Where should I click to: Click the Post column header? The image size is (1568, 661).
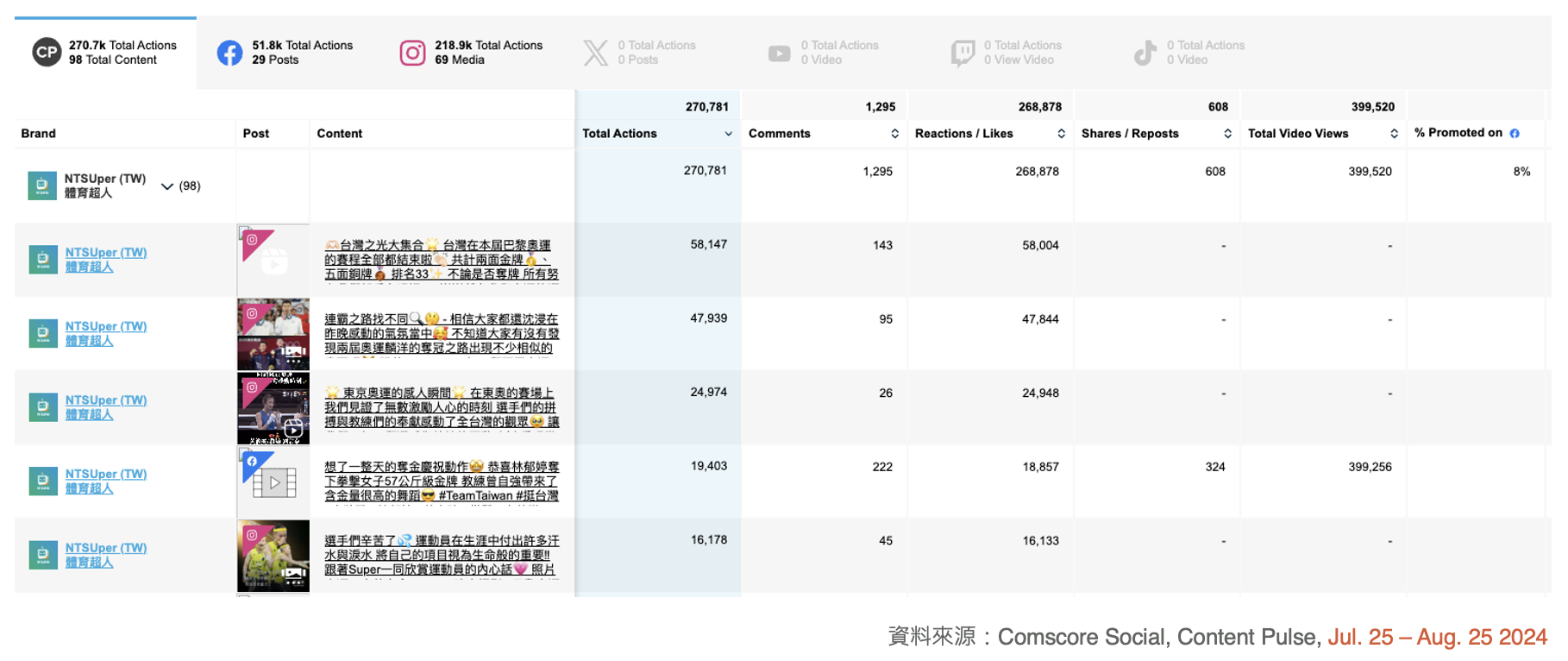[x=256, y=134]
